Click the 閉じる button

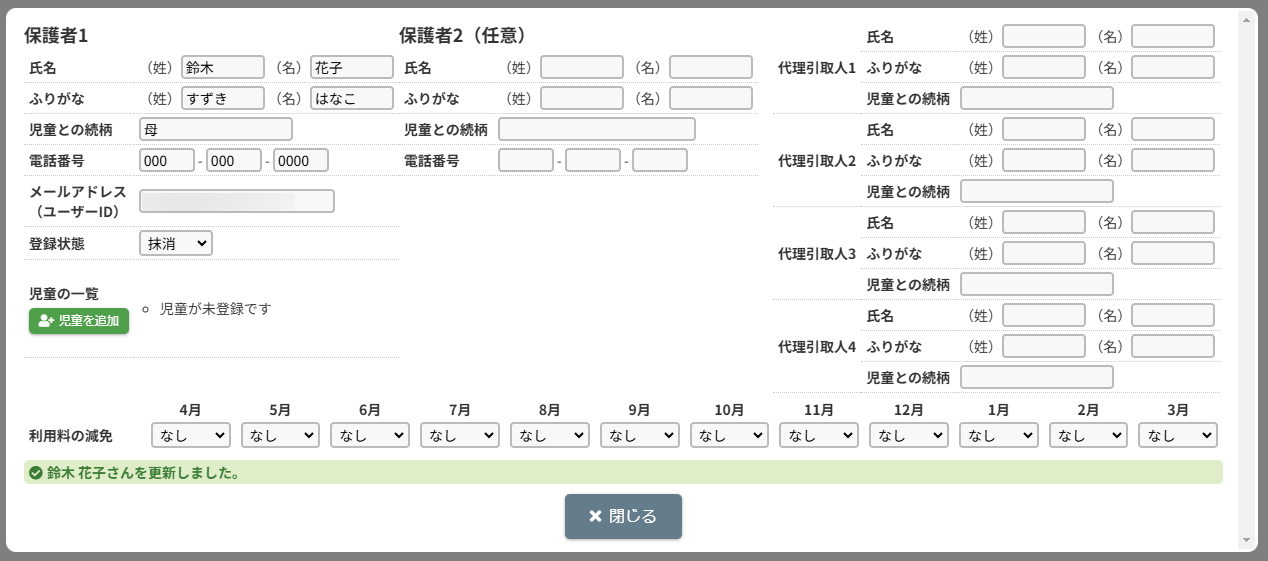tap(623, 516)
